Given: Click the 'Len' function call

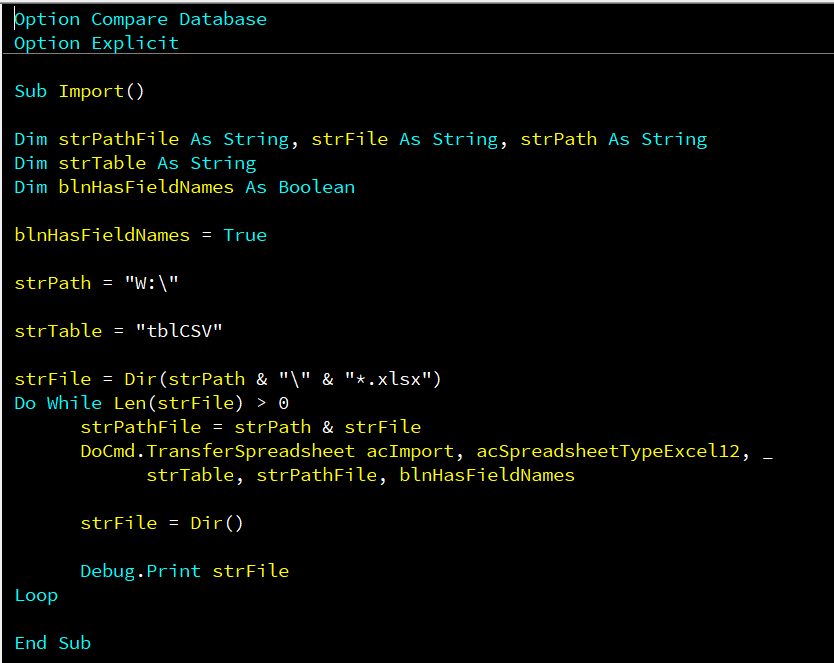Looking at the screenshot, I should pos(129,403).
